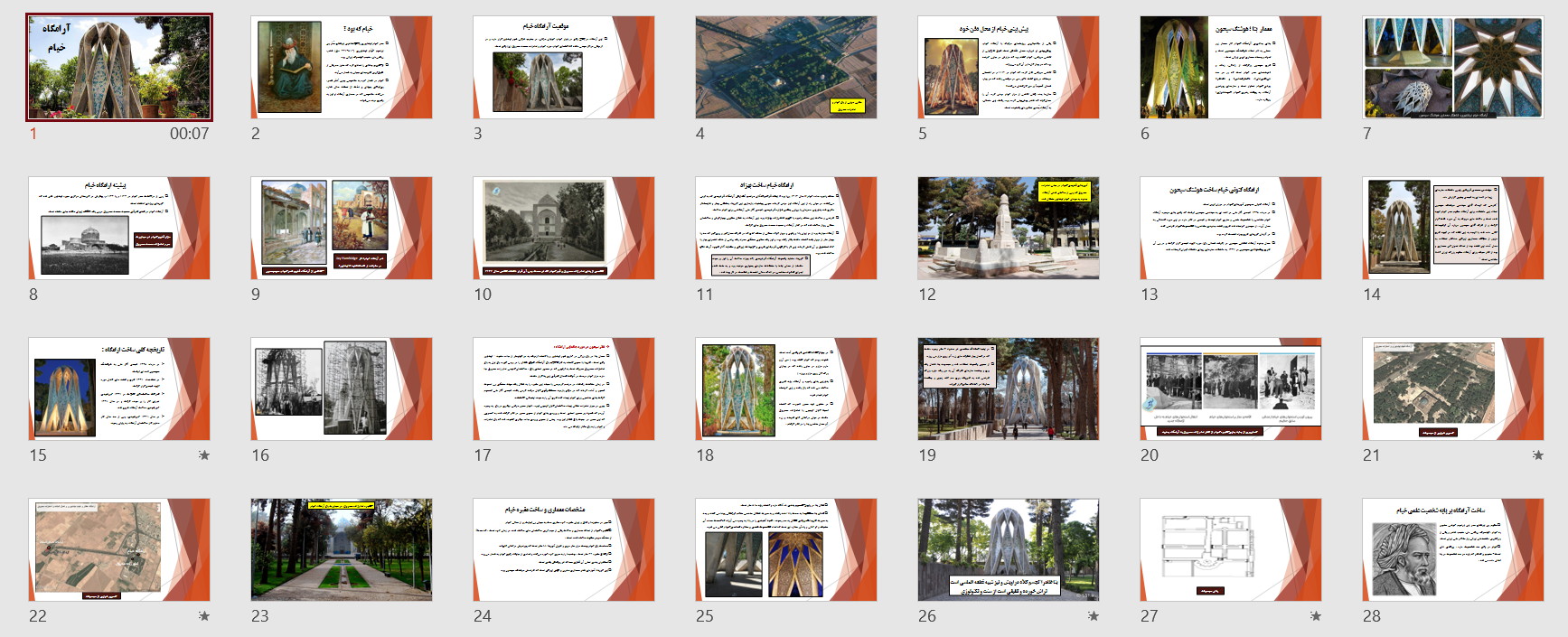Select slide 28 with the sketched portrait
Image resolution: width=1568 pixels, height=637 pixels.
tap(1453, 549)
